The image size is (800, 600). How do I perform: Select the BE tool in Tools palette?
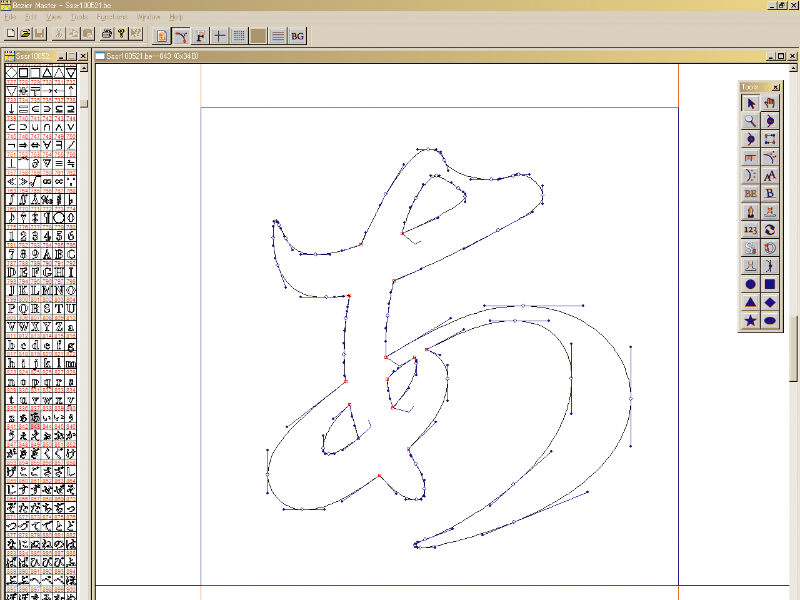[x=750, y=193]
